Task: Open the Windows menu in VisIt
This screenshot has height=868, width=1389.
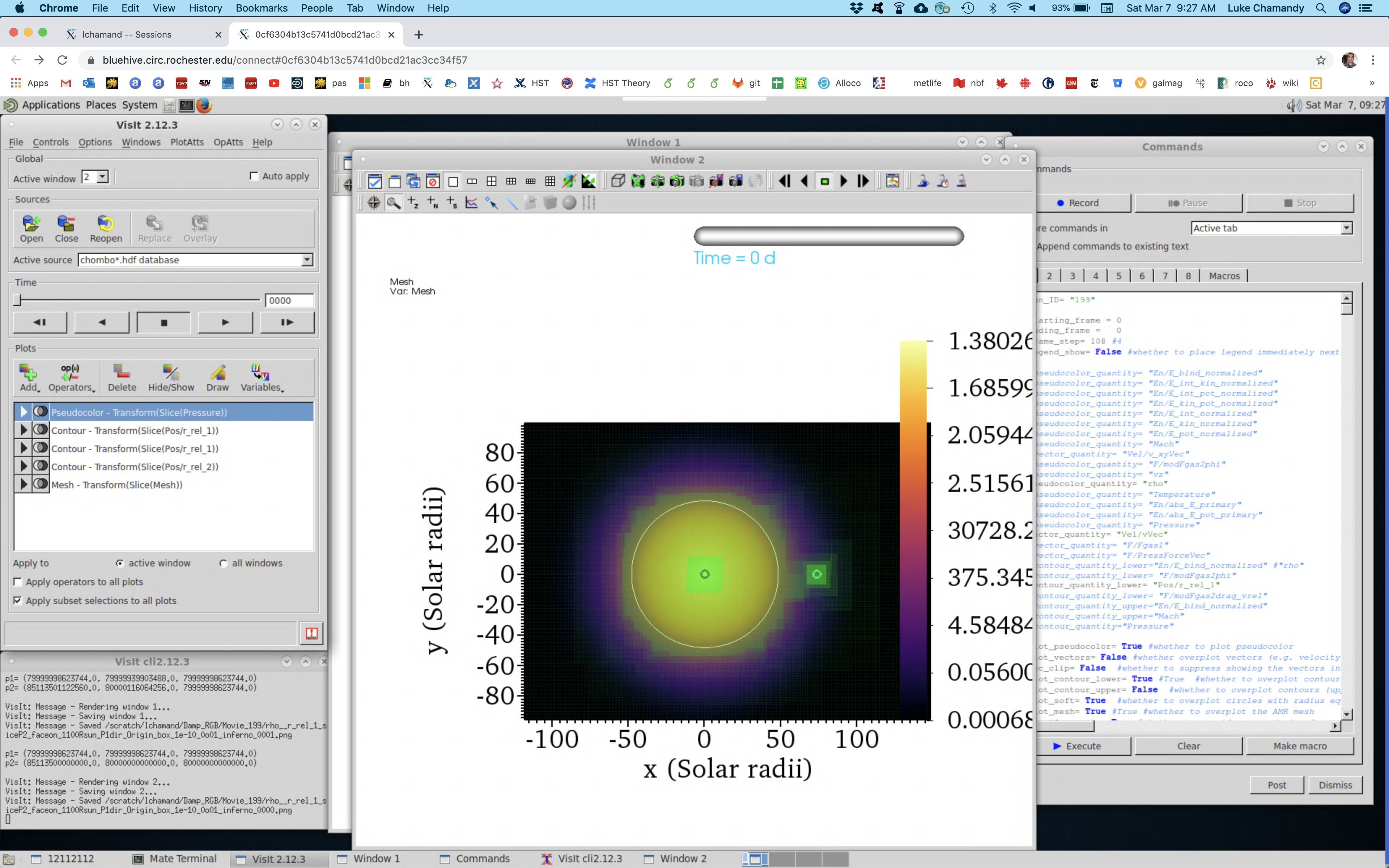Action: click(141, 142)
